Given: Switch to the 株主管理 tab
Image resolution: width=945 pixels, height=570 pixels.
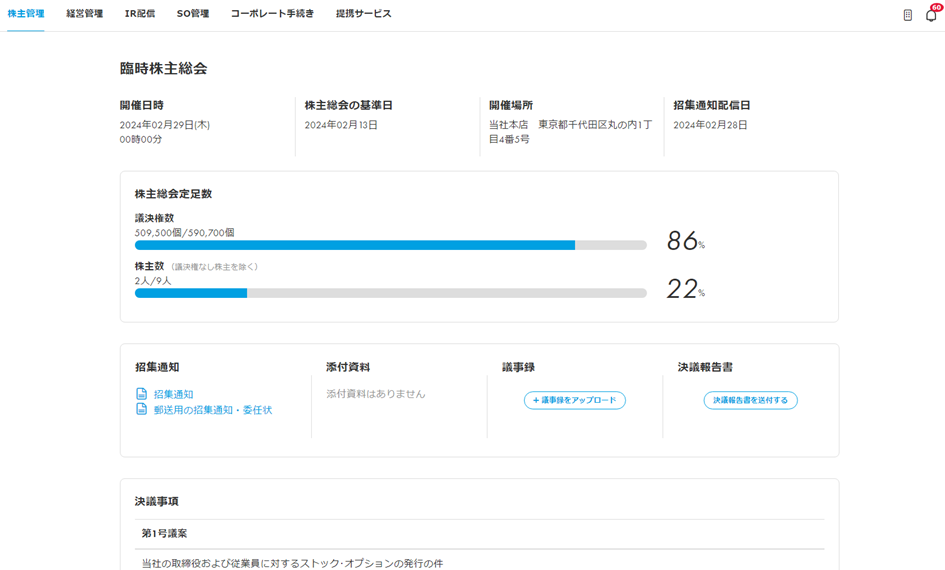Looking at the screenshot, I should pyautogui.click(x=25, y=13).
